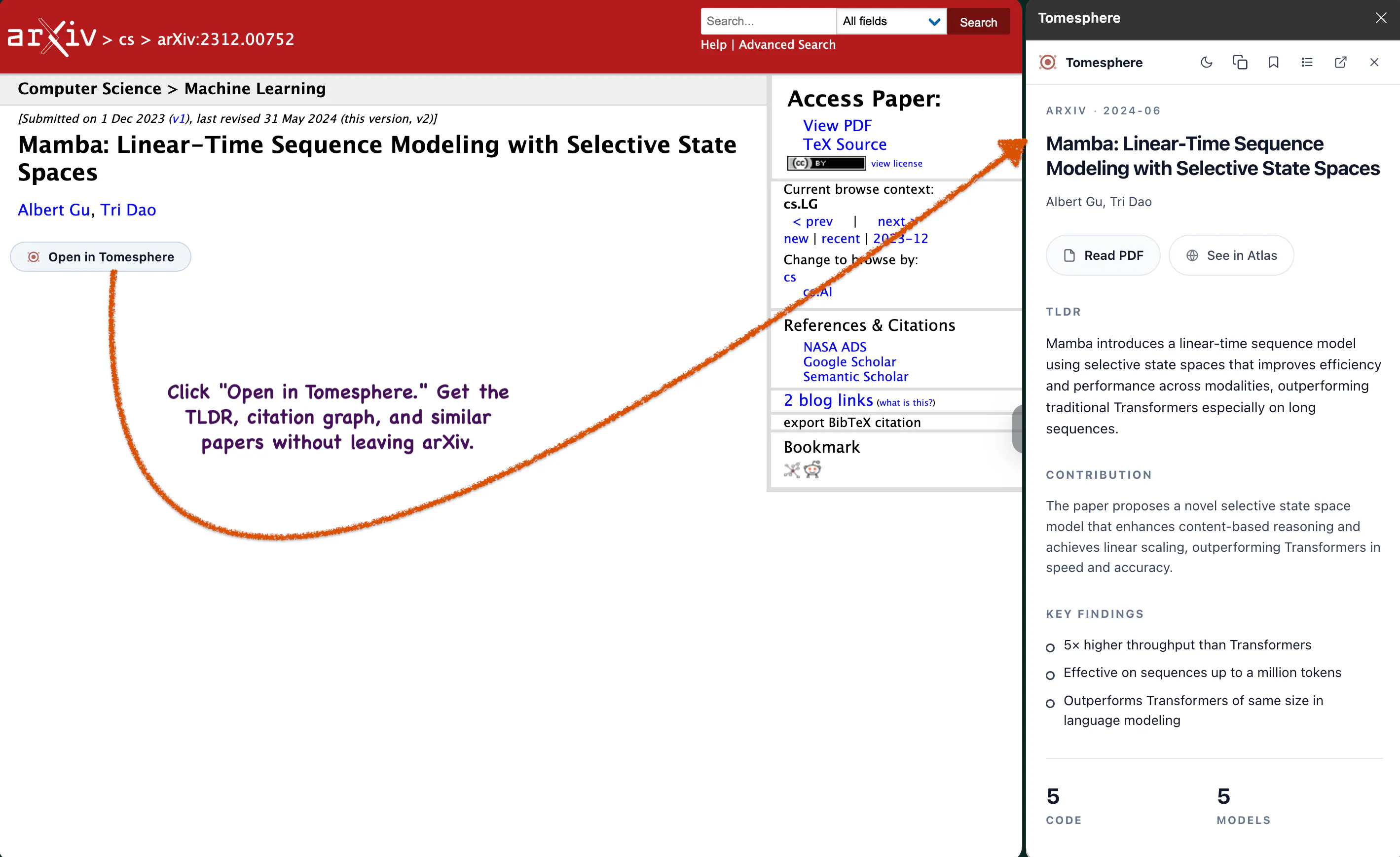Screen dimensions: 1400x857
Task: Click 'Effective on sequences up to a million tokens'
Action: (1202, 673)
